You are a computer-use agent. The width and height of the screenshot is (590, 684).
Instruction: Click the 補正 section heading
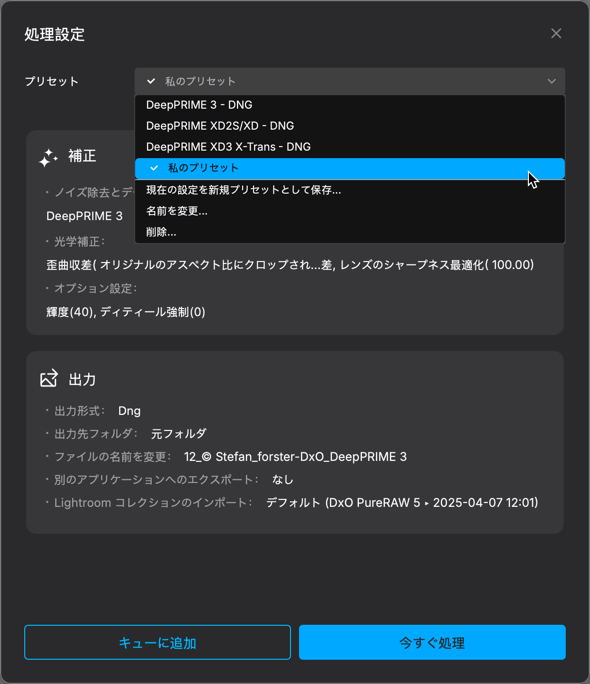82,156
